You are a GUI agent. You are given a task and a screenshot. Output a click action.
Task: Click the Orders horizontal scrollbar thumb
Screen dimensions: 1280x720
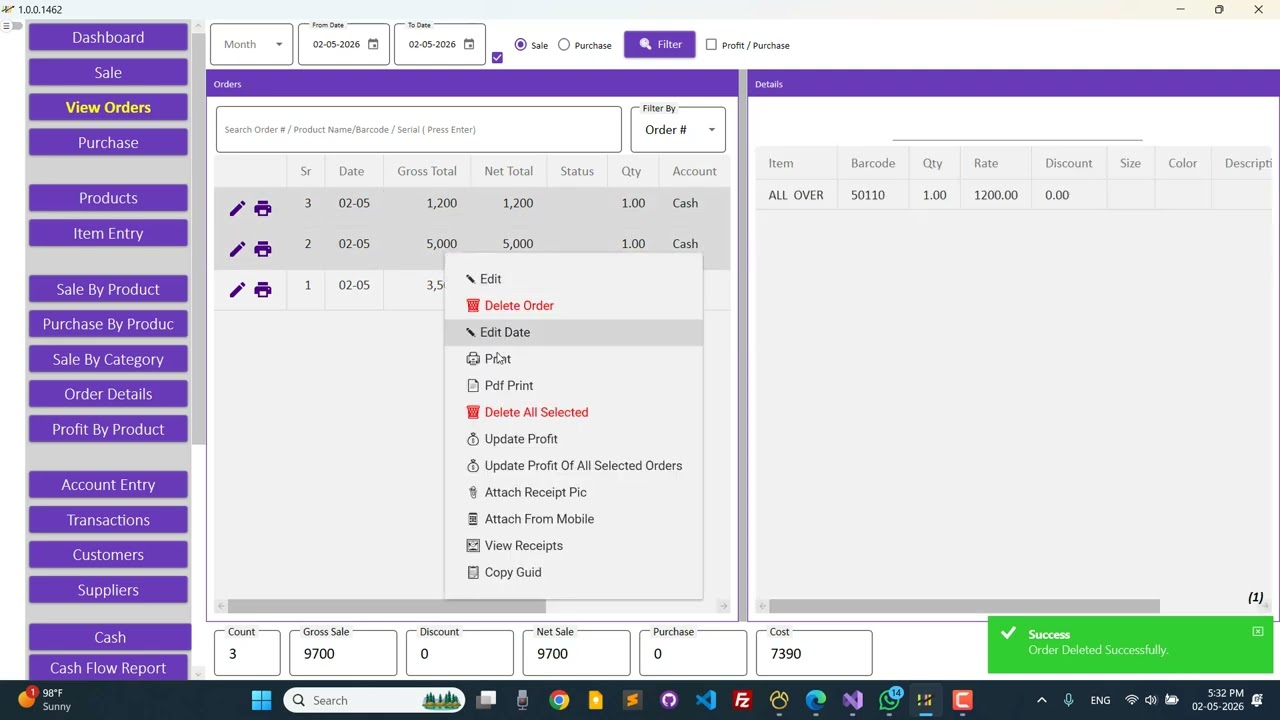[387, 606]
